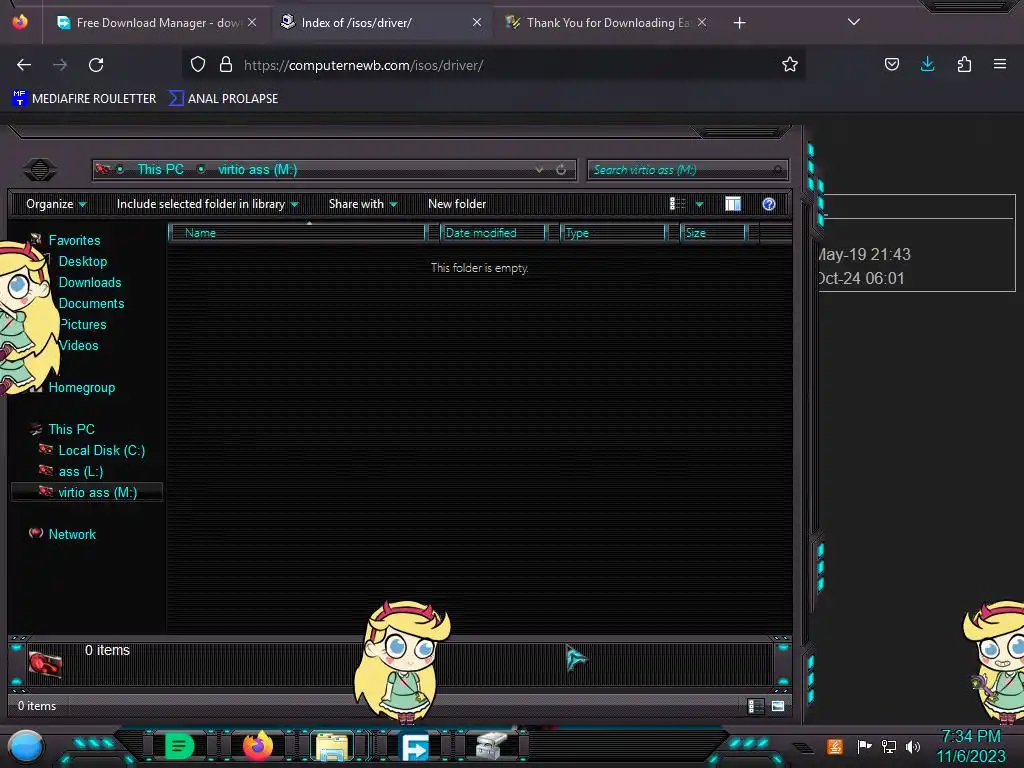Screen dimensions: 1024x768
Task: Open a new Firefox tab
Action: [x=739, y=23]
